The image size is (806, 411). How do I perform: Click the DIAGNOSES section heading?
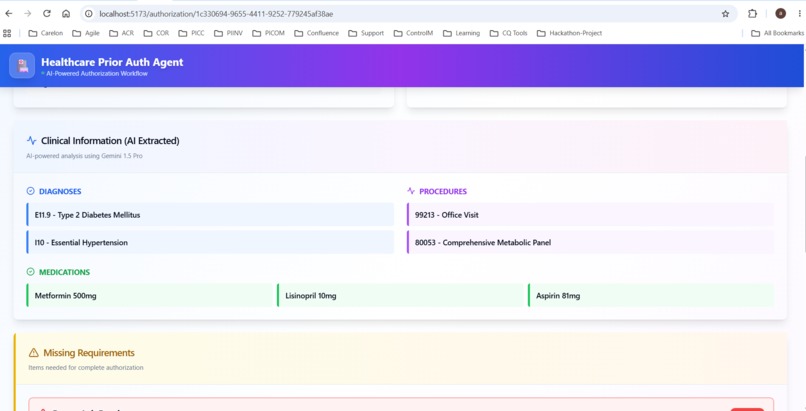(60, 191)
